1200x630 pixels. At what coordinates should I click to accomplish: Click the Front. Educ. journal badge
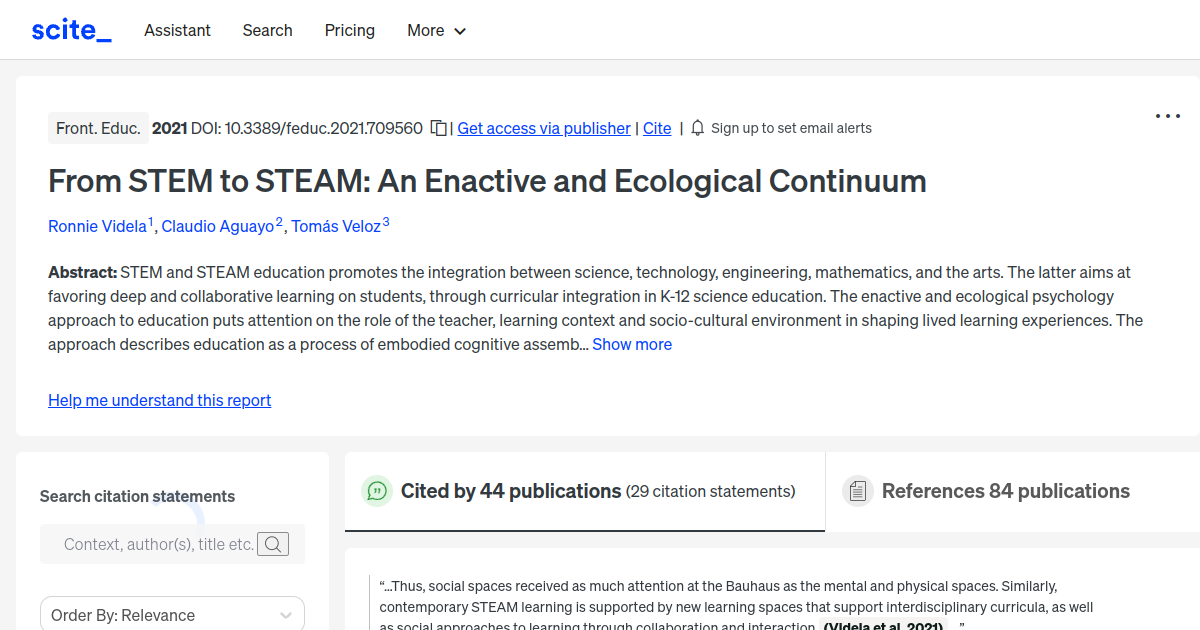click(98, 128)
